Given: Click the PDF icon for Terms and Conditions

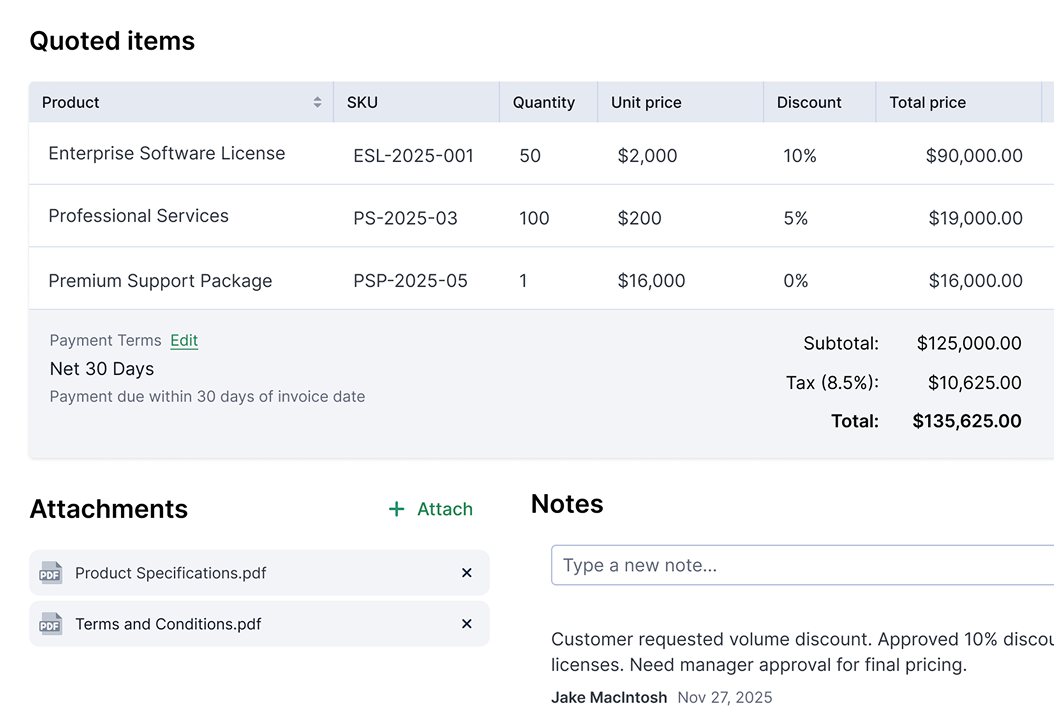Looking at the screenshot, I should tap(50, 624).
